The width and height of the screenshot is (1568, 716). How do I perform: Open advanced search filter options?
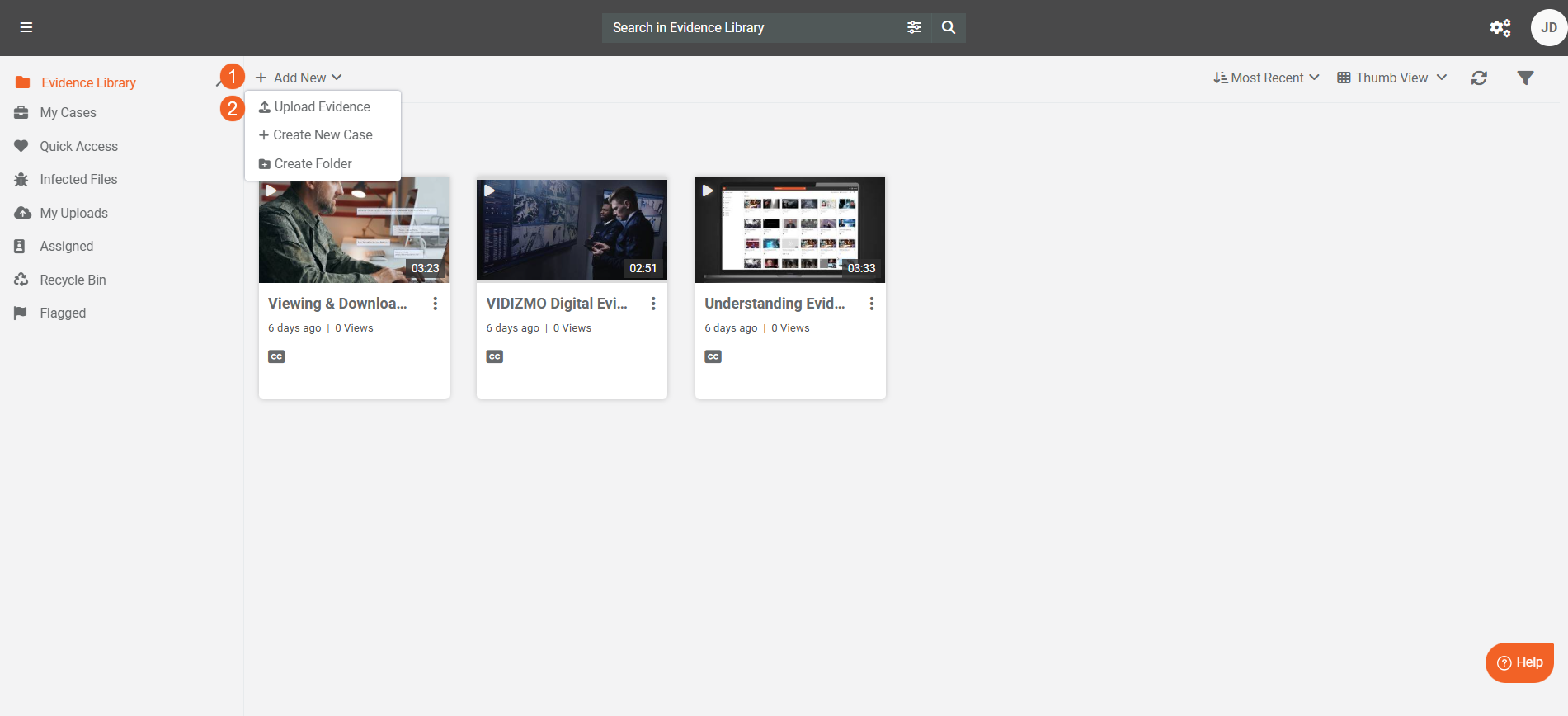coord(914,27)
